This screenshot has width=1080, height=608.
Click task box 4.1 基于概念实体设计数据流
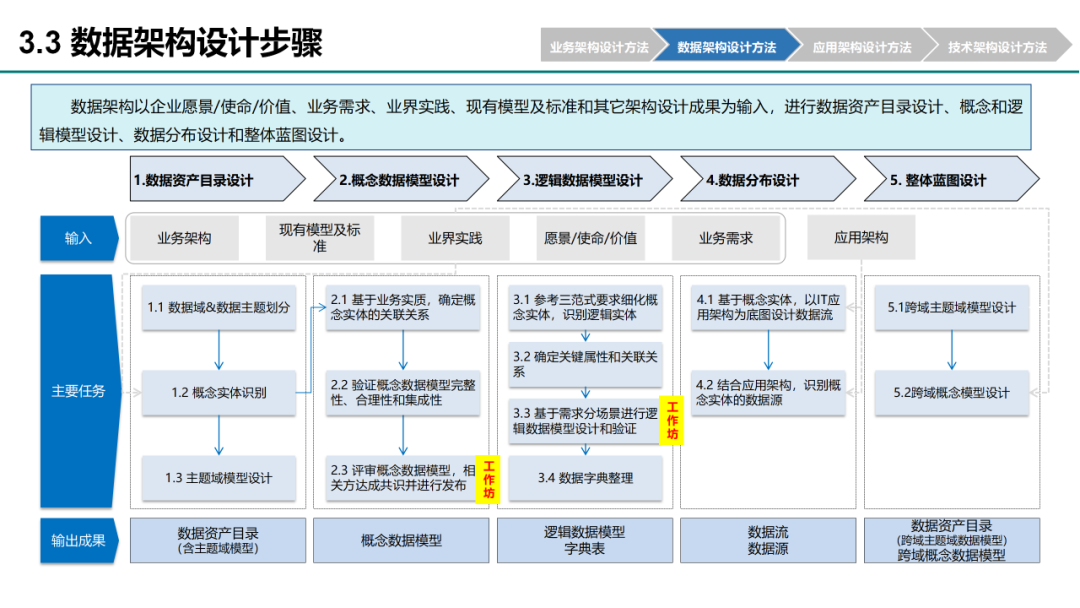768,307
